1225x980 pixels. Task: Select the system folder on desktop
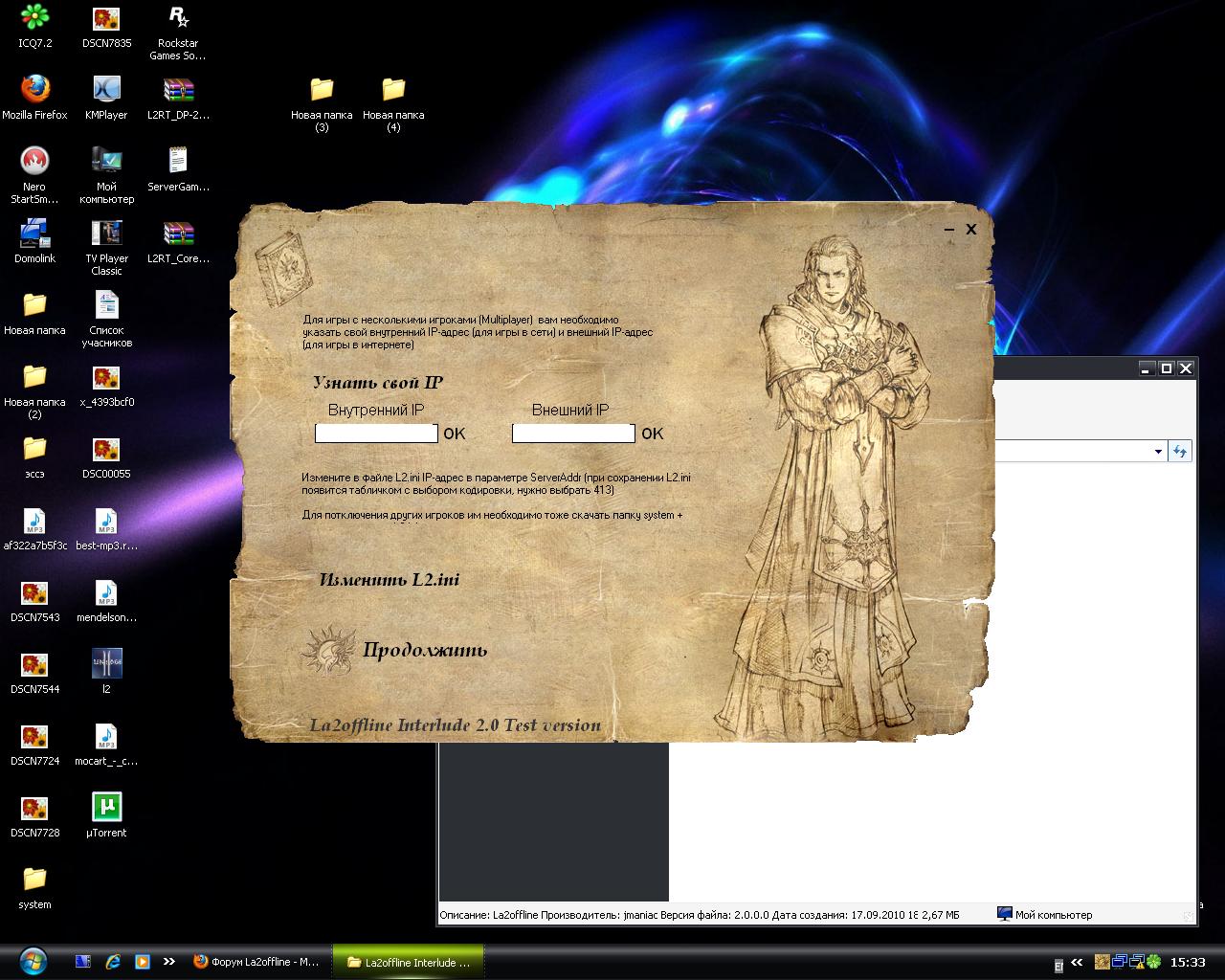pyautogui.click(x=34, y=887)
